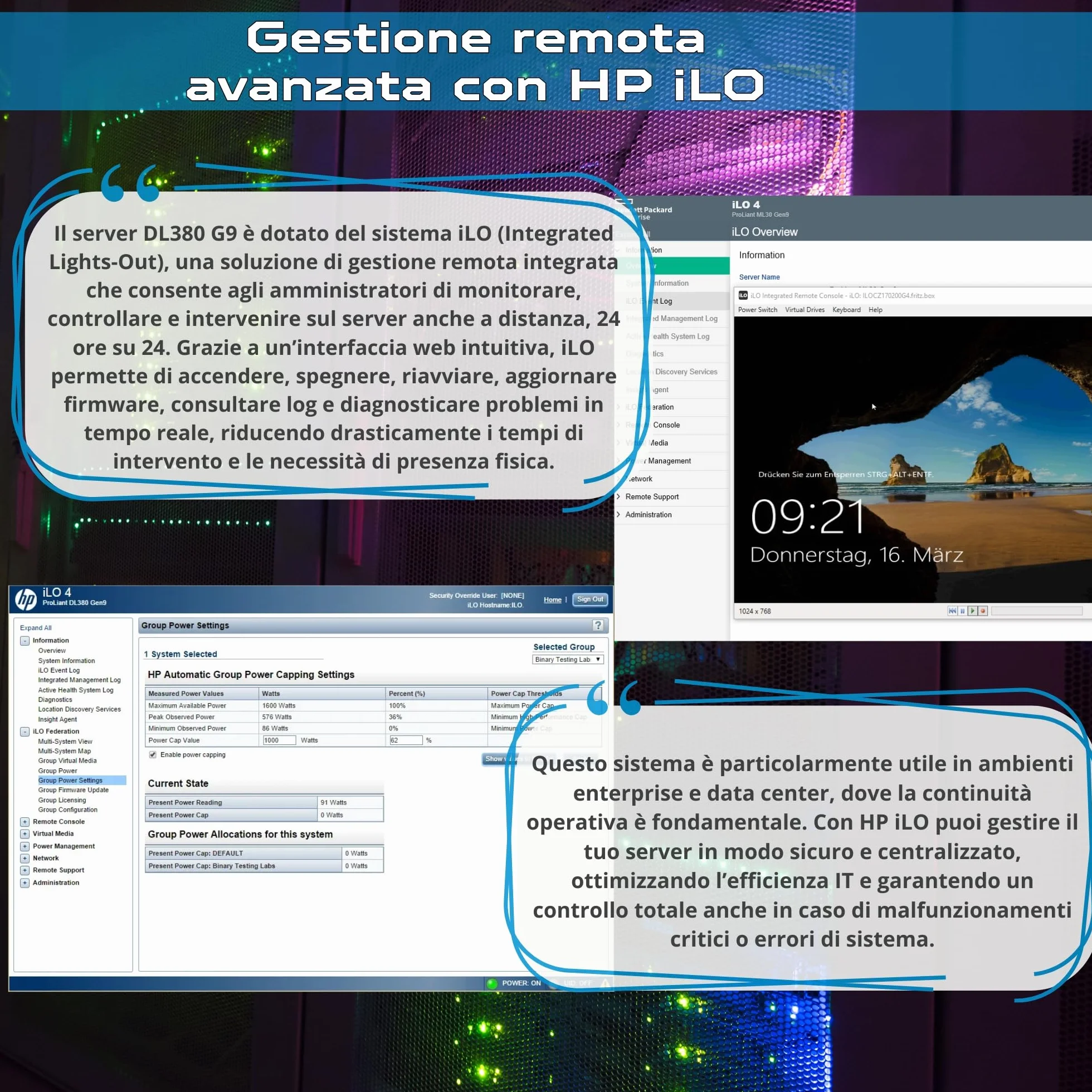Image resolution: width=1092 pixels, height=1092 pixels.
Task: Expand Remote Support chevron in the ML30 iLO sidebar
Action: 619,496
